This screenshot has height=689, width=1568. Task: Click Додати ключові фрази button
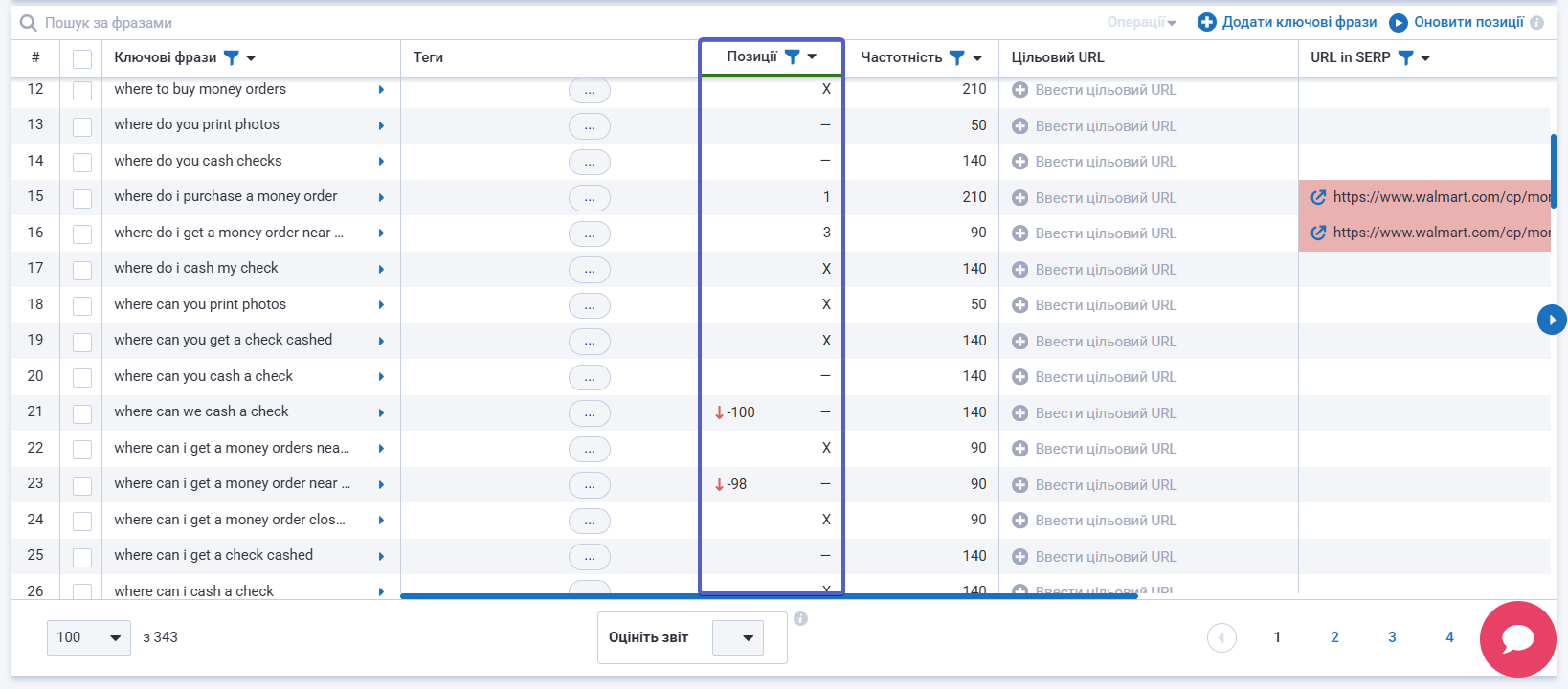click(x=1288, y=22)
